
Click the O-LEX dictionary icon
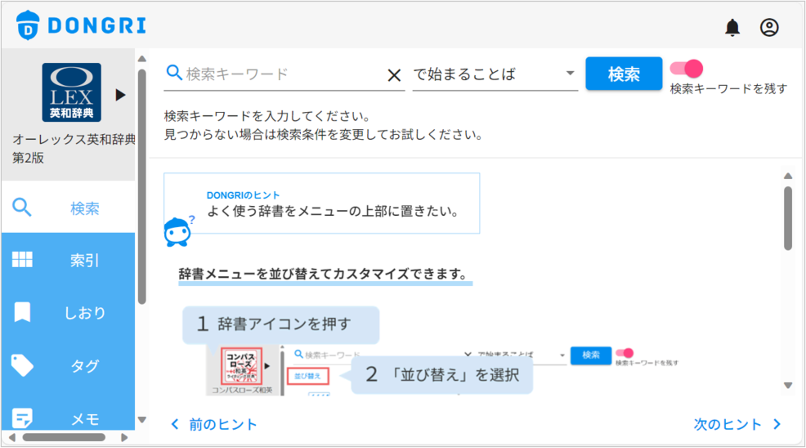point(71,92)
